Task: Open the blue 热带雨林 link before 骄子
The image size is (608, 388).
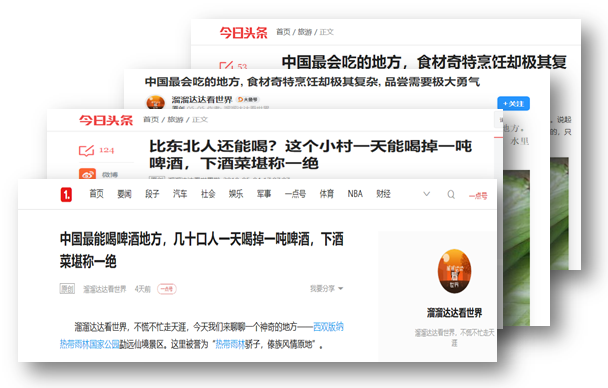Action: 230,344
